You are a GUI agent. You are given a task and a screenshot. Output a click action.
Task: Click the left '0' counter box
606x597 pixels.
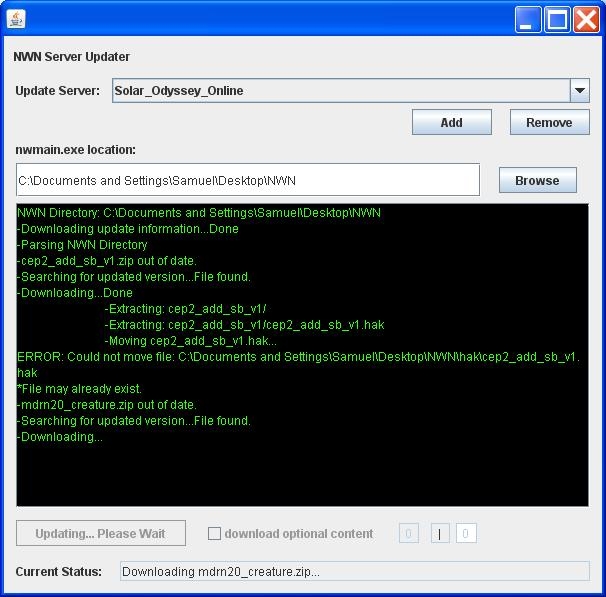point(408,534)
